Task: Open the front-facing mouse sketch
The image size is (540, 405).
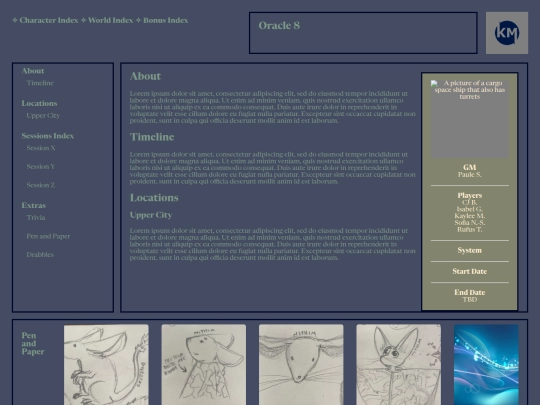Action: tap(301, 364)
